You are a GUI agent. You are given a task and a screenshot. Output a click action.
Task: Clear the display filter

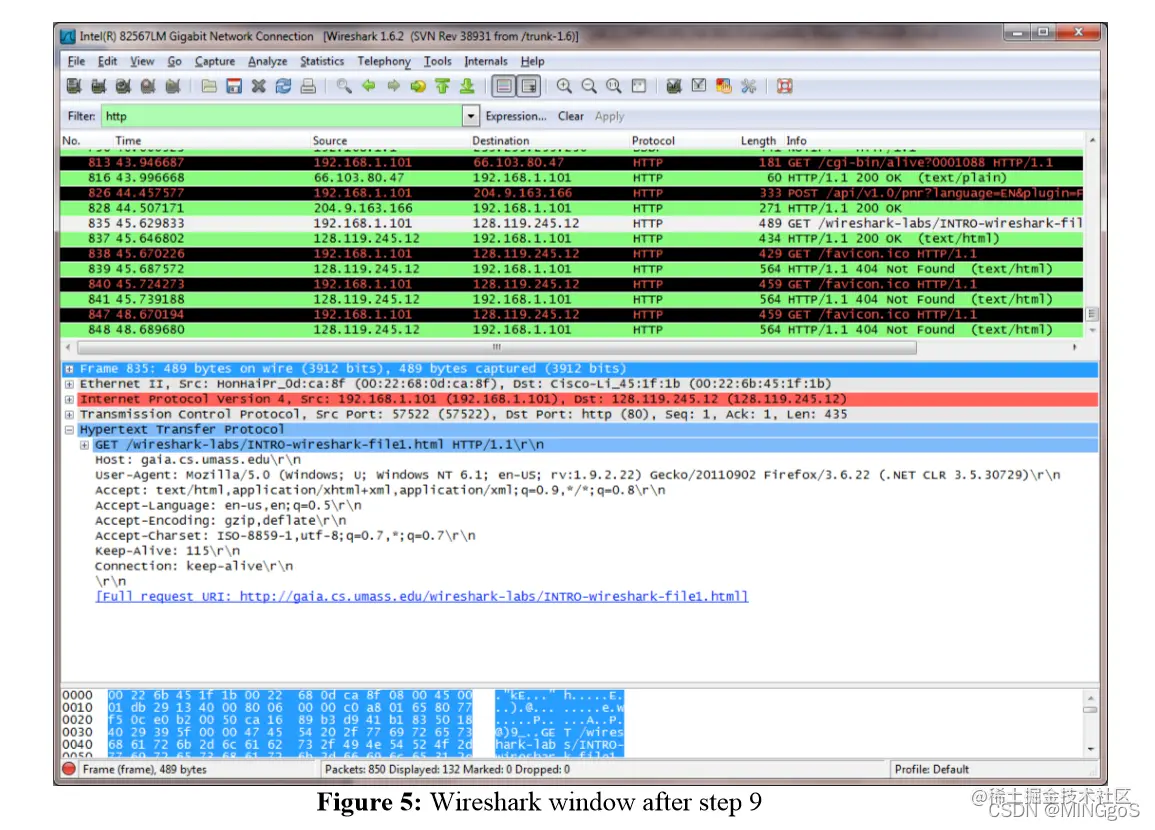[571, 116]
